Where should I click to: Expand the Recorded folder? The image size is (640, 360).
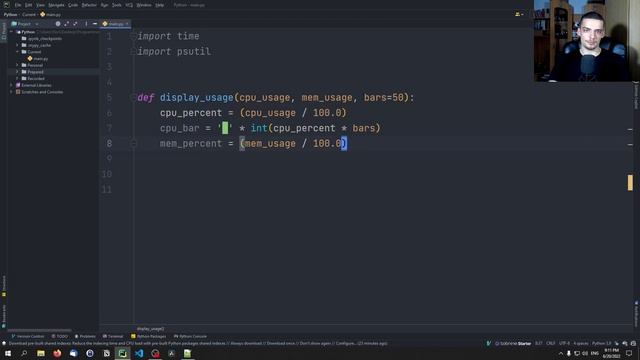pyautogui.click(x=18, y=78)
